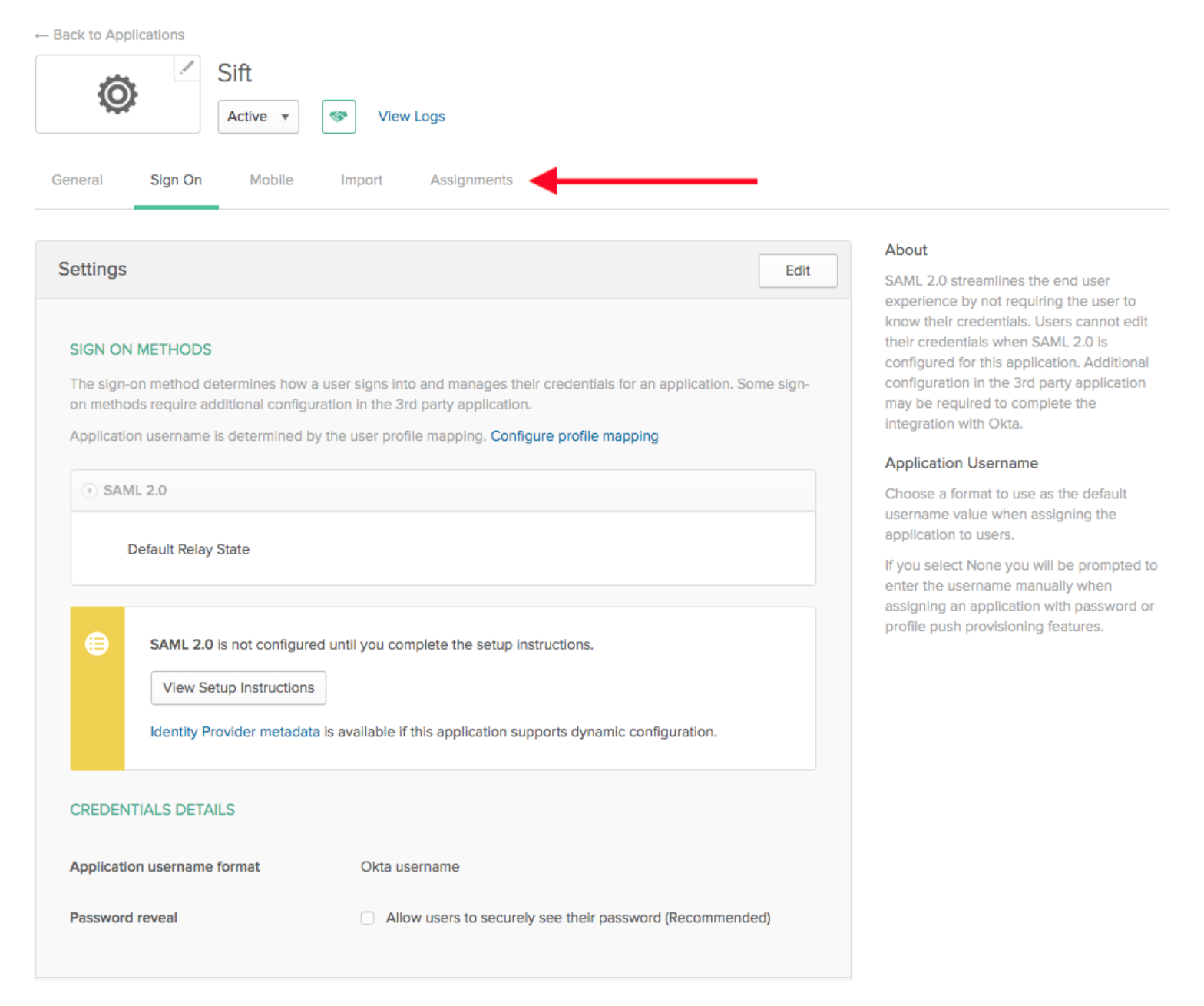Viewport: 1204px width, 1006px height.
Task: Click the 'Password reveal' label
Action: [x=124, y=918]
